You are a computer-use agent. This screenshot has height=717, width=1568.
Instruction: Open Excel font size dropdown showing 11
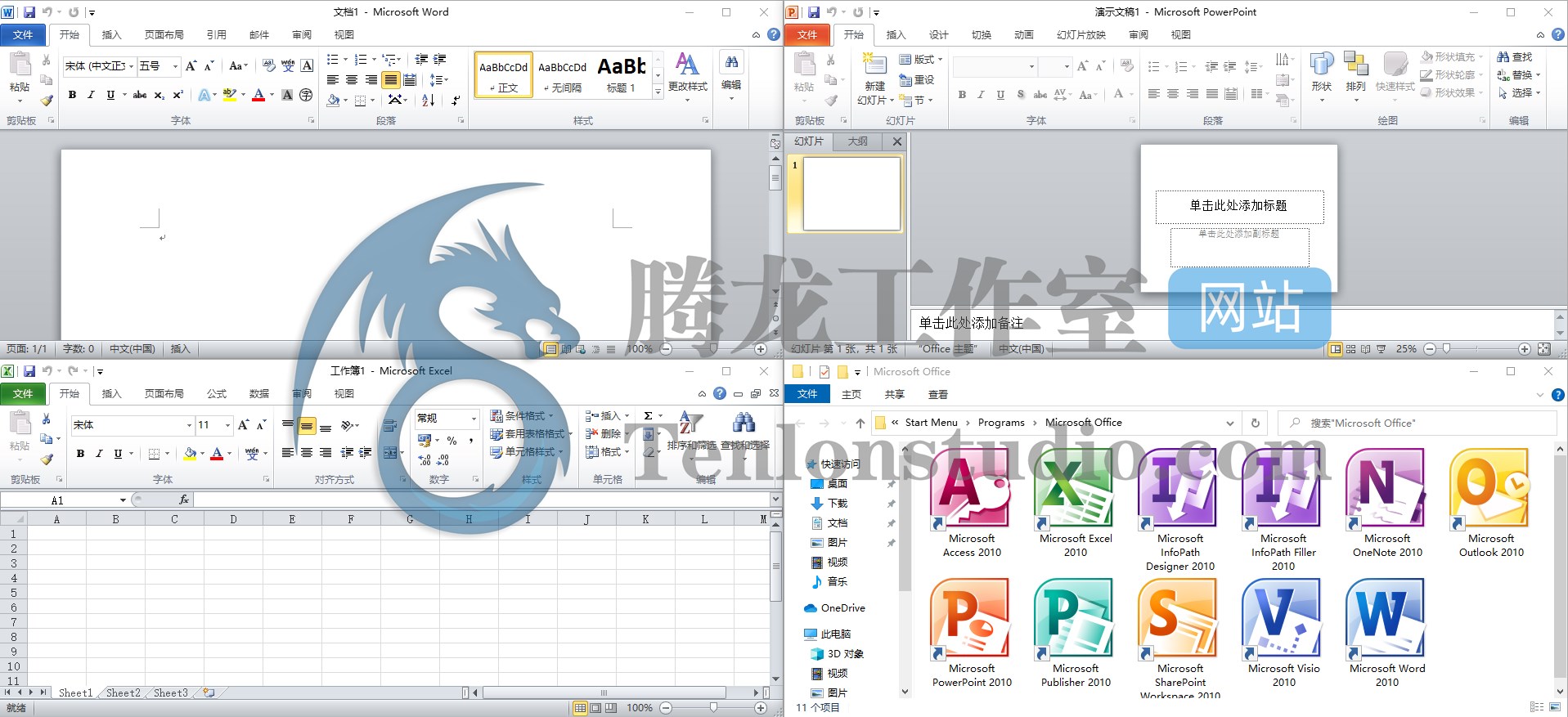tap(227, 425)
